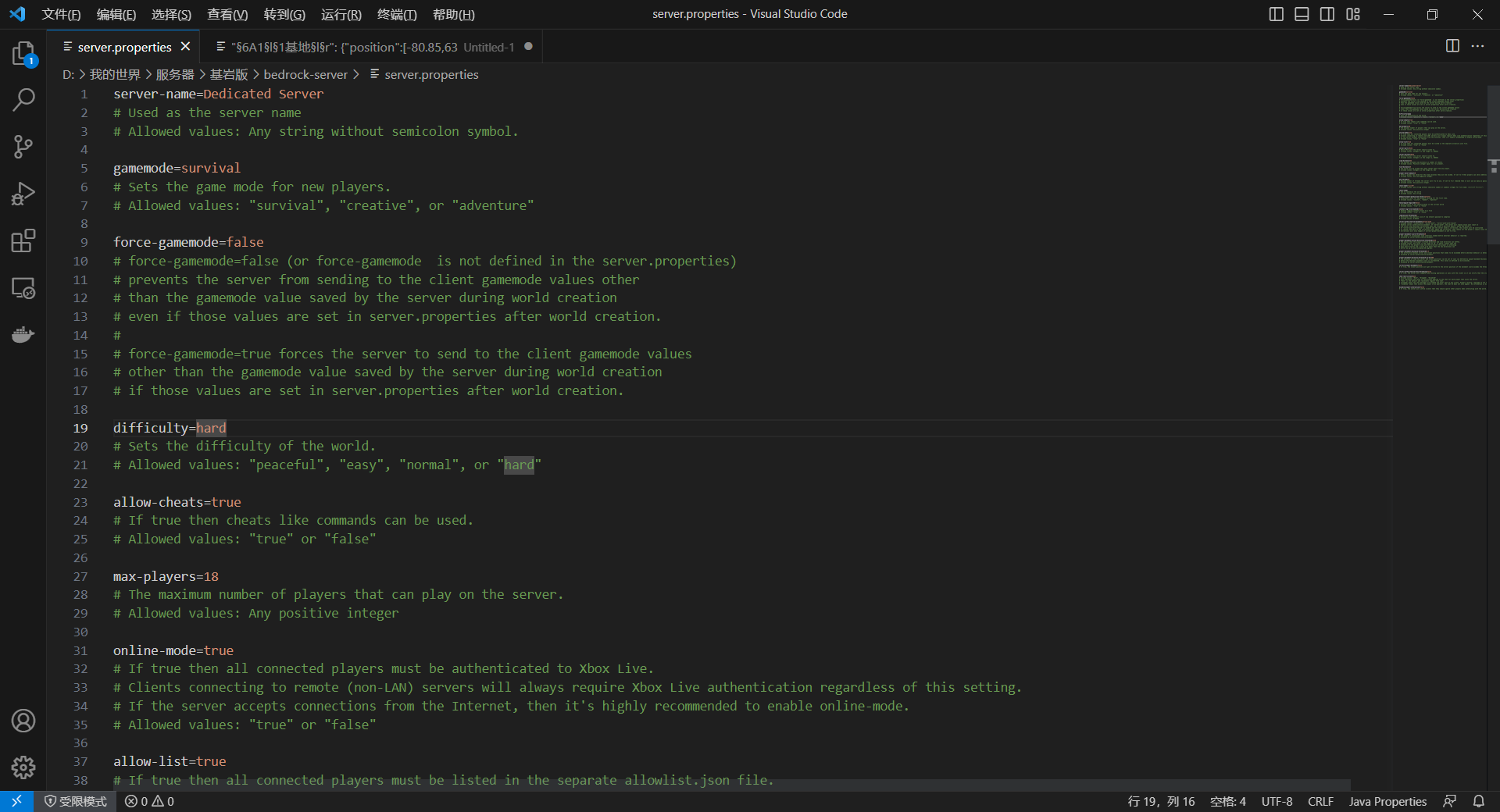Toggle the primary sidebar visibility

click(x=1277, y=13)
